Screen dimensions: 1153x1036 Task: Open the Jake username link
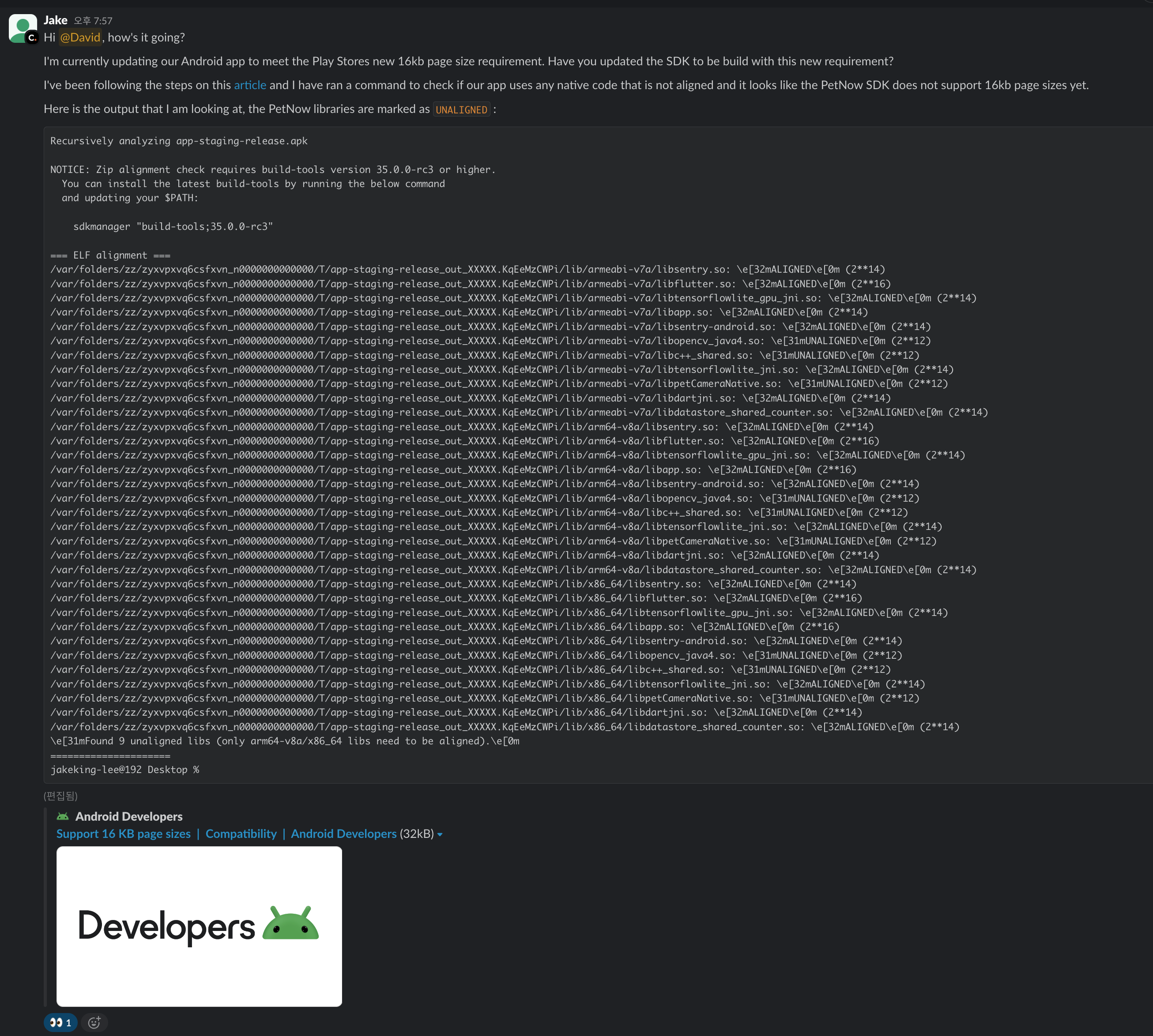click(55, 20)
